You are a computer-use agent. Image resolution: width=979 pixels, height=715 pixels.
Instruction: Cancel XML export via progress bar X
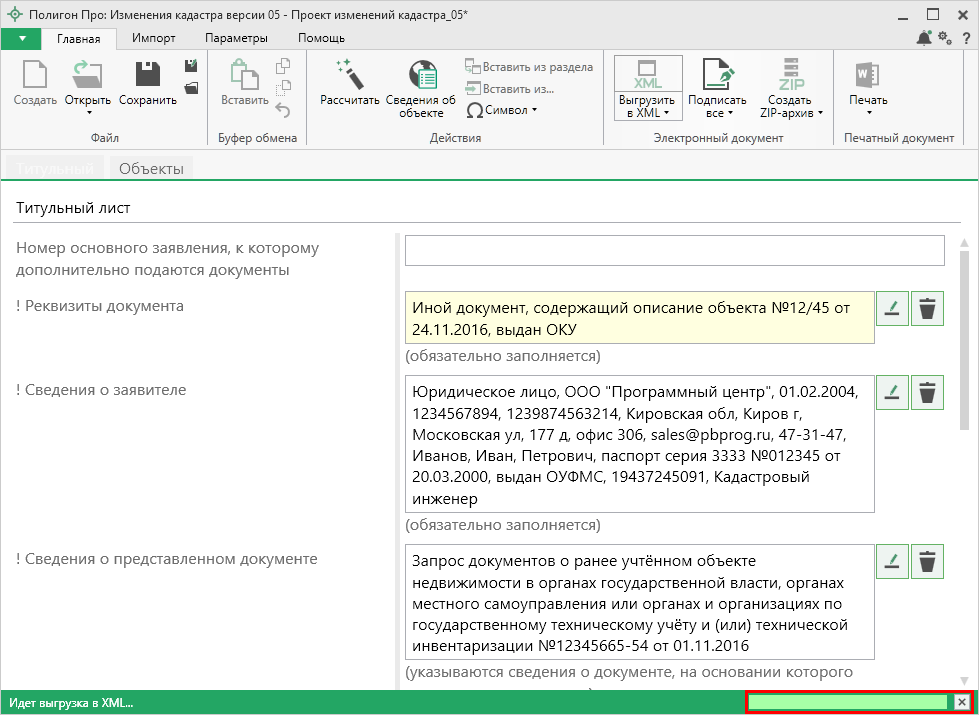(961, 702)
